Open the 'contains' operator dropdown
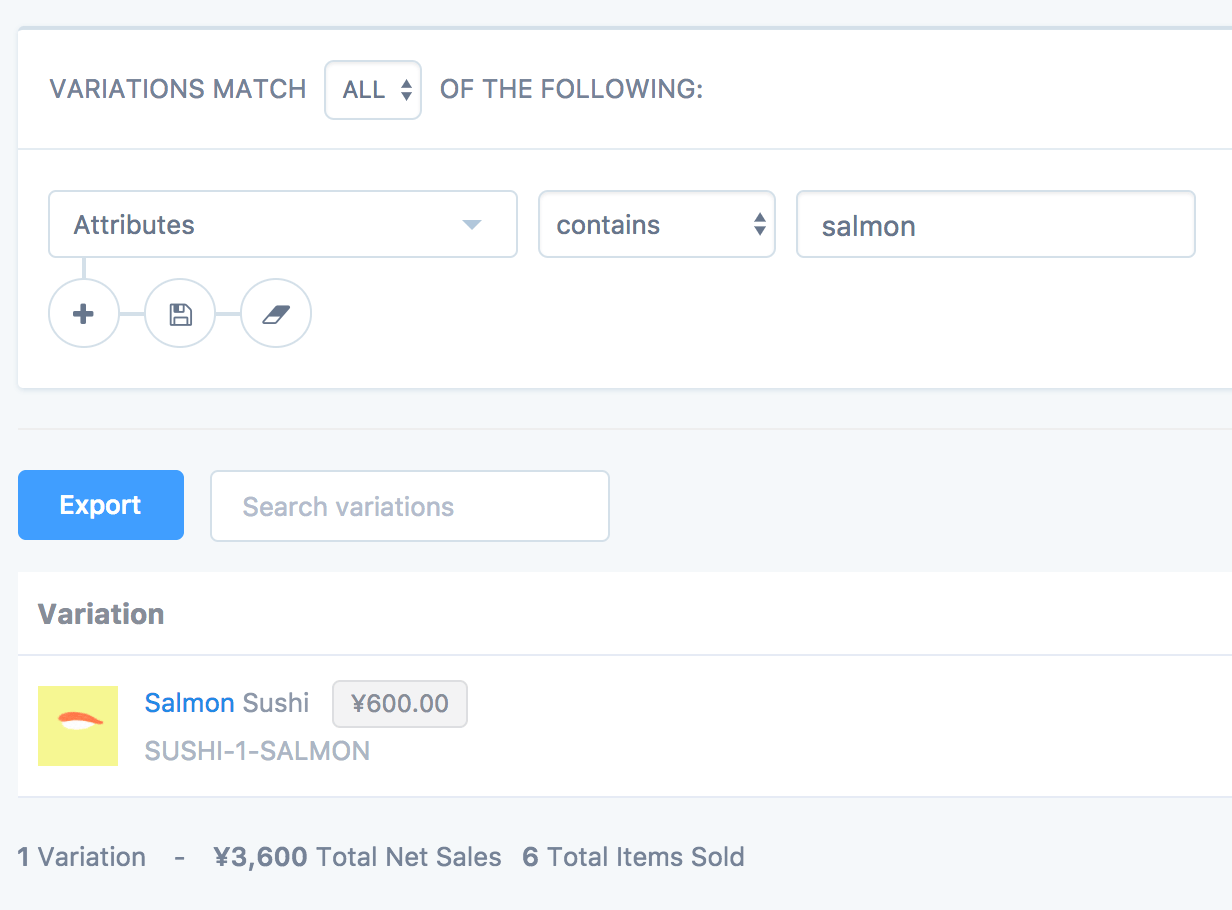 (657, 225)
